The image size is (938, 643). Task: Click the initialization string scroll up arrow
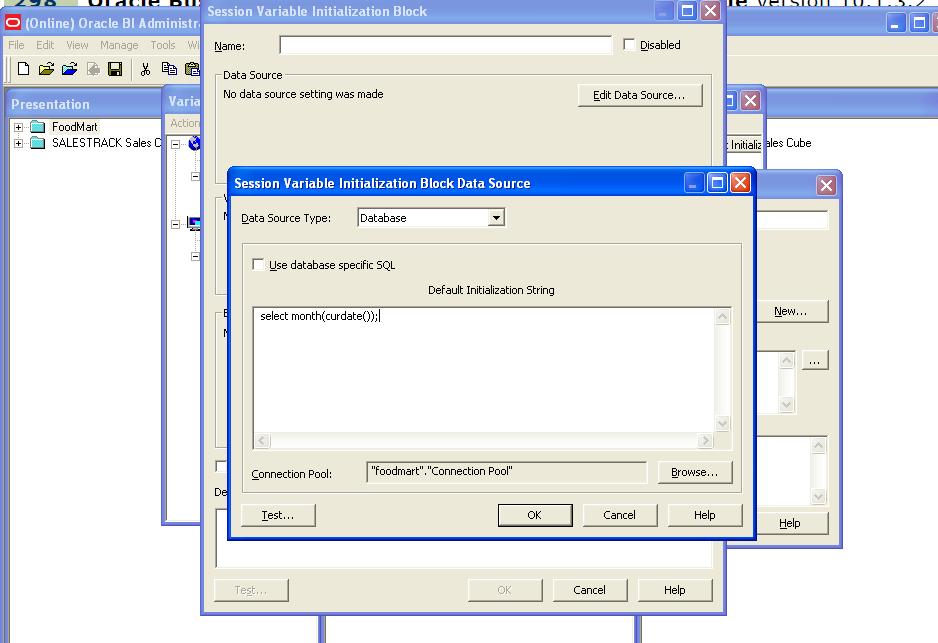pos(723,316)
